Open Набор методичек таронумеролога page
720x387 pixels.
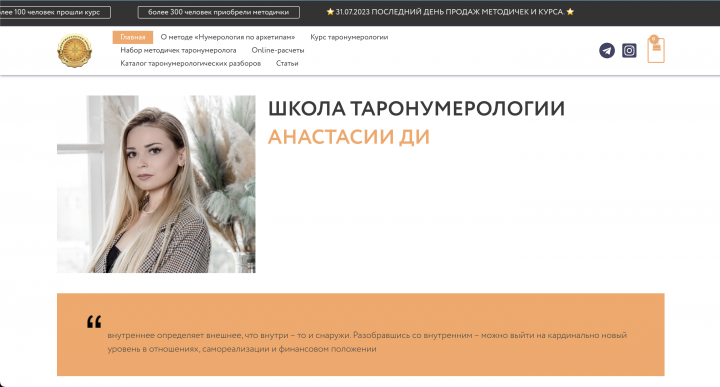[178, 50]
